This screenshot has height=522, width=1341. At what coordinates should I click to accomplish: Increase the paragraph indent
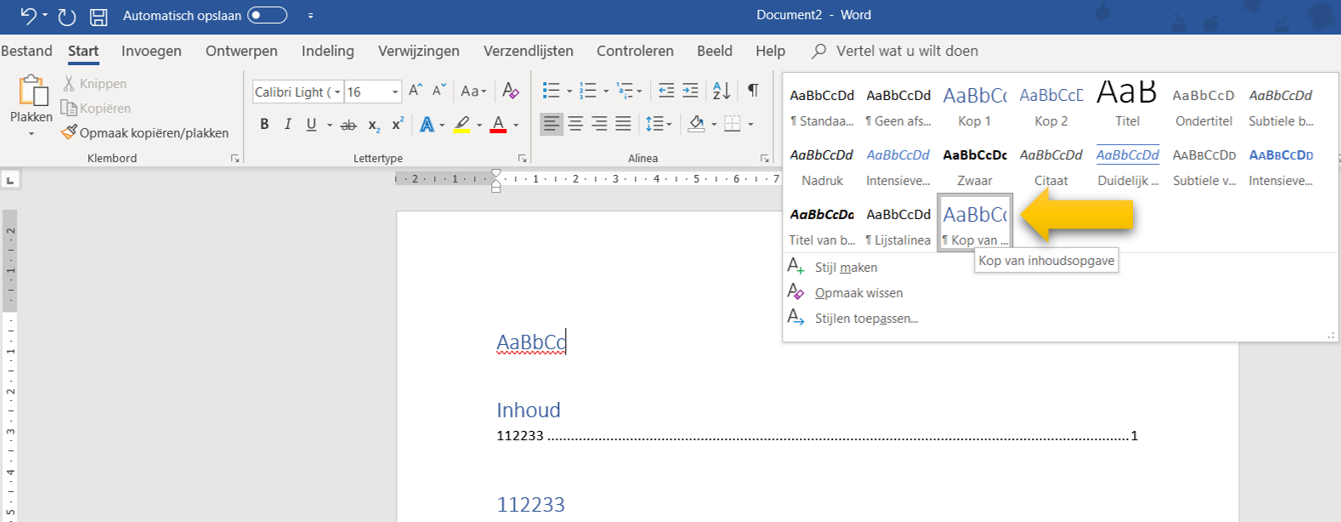click(690, 92)
